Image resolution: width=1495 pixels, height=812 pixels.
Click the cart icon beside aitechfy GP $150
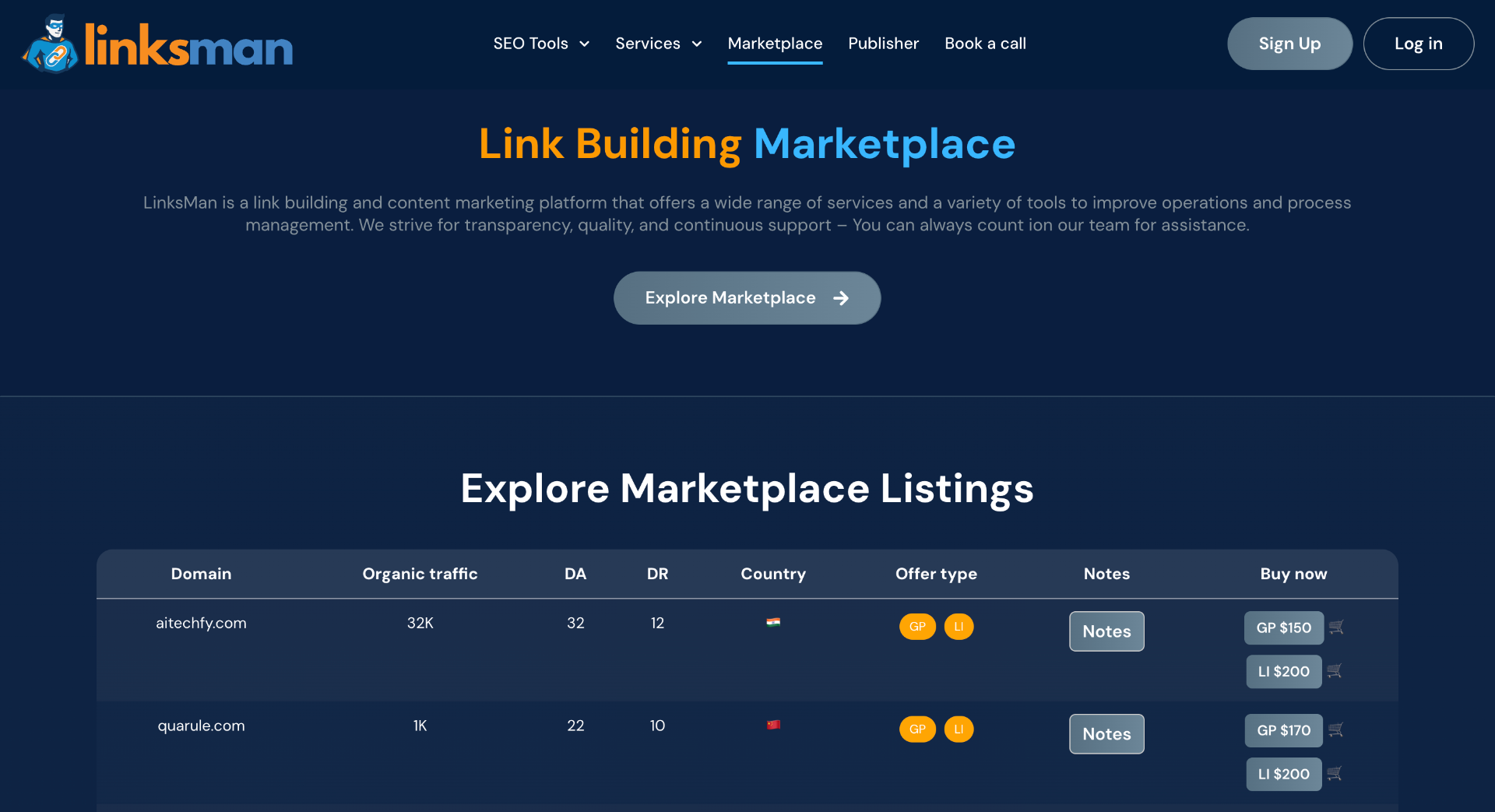[x=1336, y=627]
